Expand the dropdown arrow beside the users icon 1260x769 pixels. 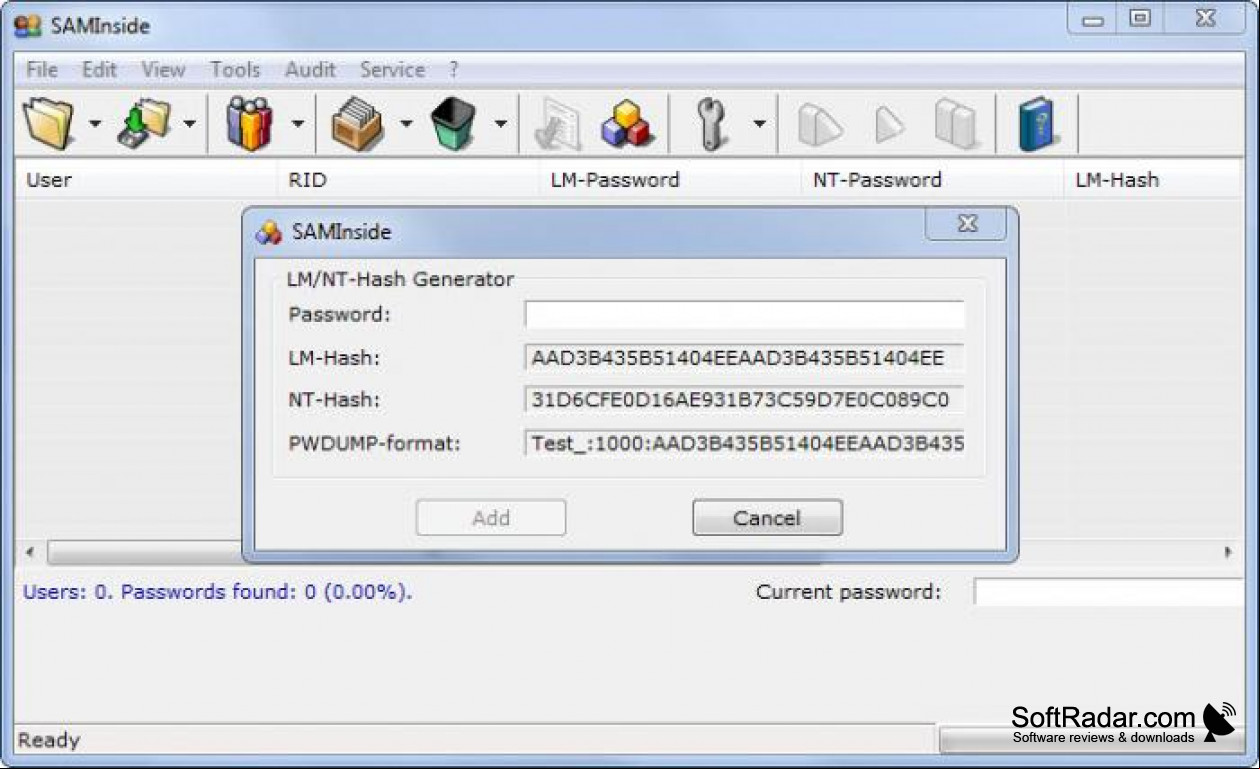297,125
